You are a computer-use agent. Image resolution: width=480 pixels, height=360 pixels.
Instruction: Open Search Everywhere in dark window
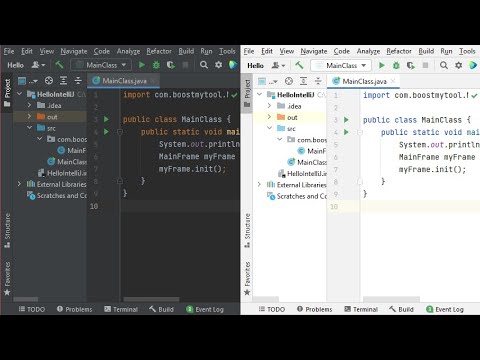204,65
